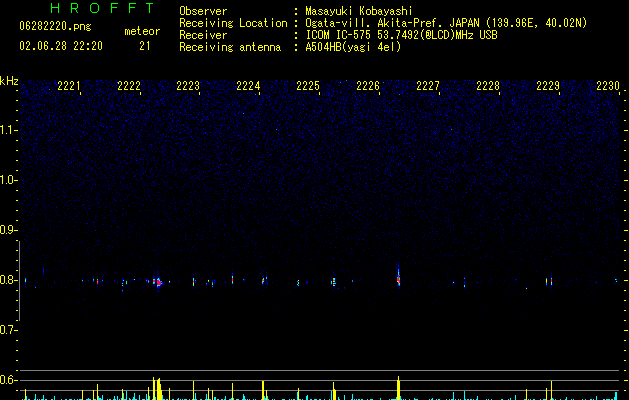Screen dimensions: 629x400
Task: Click the double meteor echo near 2229
Action: (549, 281)
